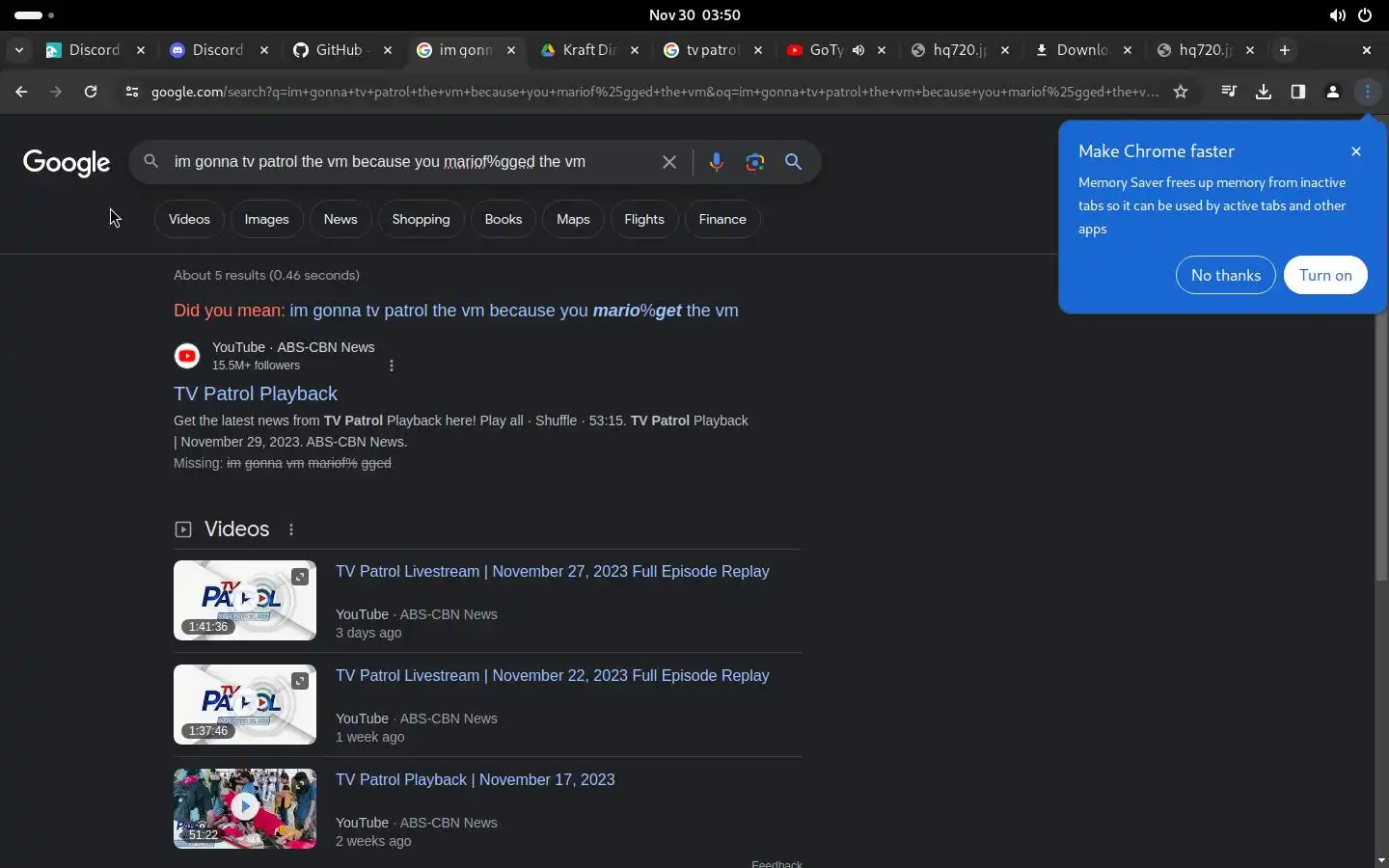The height and width of the screenshot is (868, 1389).
Task: Close the Make Chrome faster popup
Action: pos(1356,151)
